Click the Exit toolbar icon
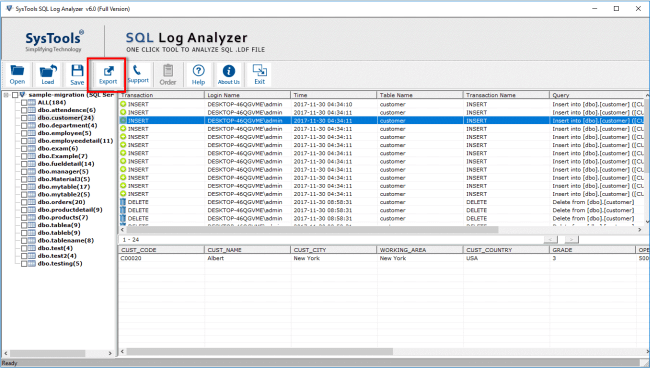 [260, 75]
